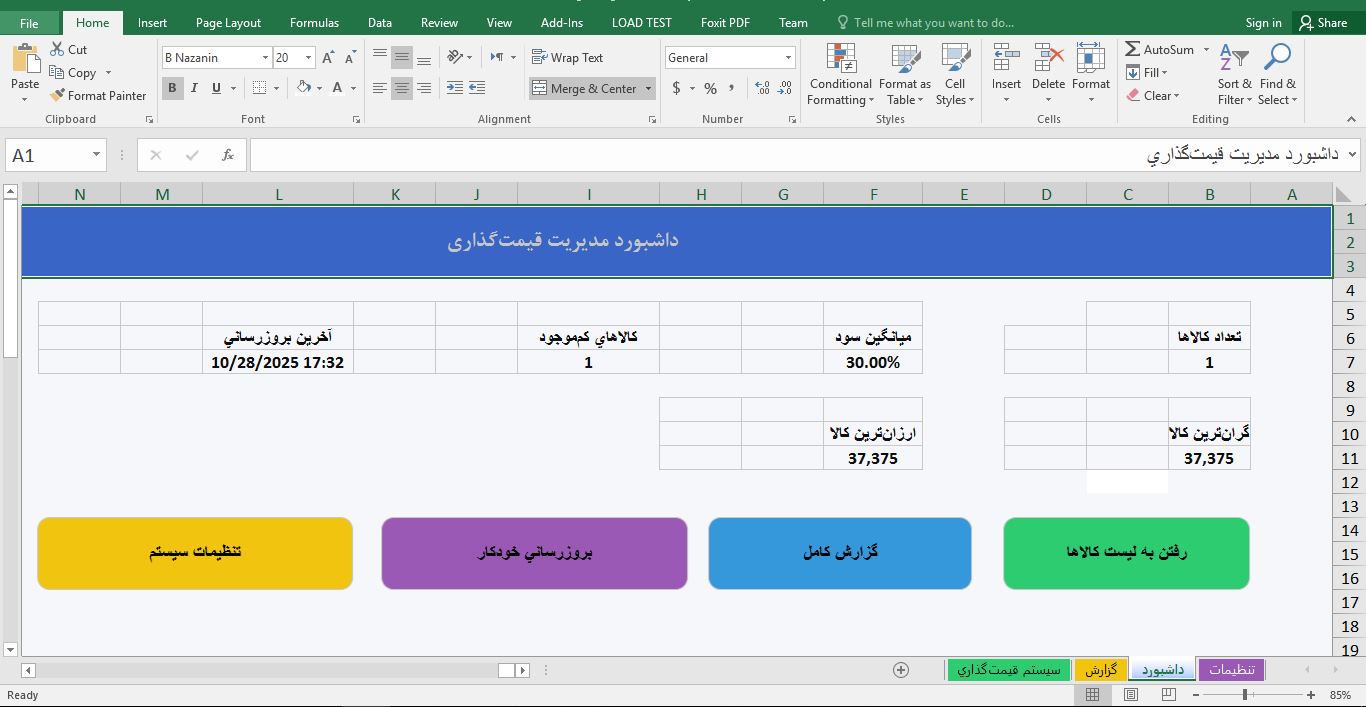
Task: Open the Merge & Center dropdown arrow
Action: coord(648,88)
